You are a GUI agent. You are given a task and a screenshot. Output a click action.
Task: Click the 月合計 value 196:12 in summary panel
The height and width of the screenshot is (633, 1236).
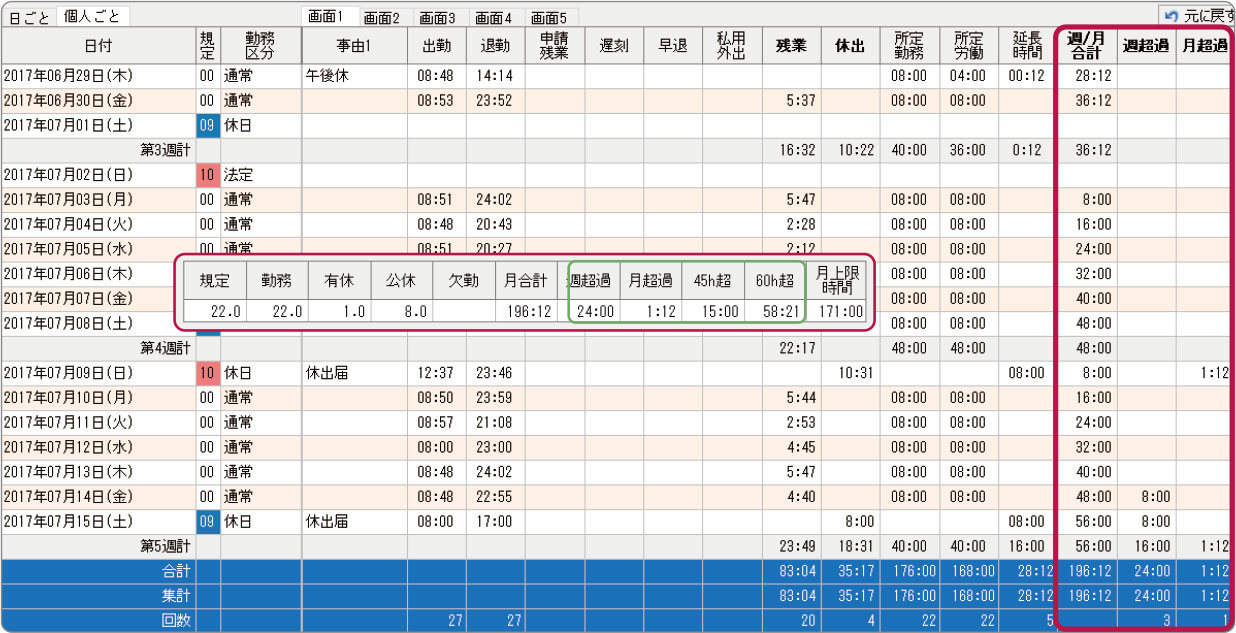(527, 311)
